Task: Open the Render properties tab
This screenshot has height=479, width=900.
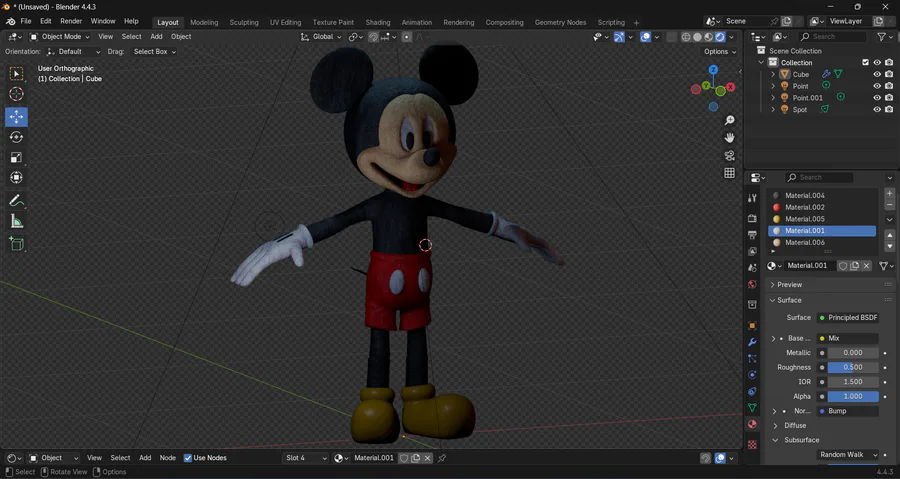Action: (x=752, y=219)
